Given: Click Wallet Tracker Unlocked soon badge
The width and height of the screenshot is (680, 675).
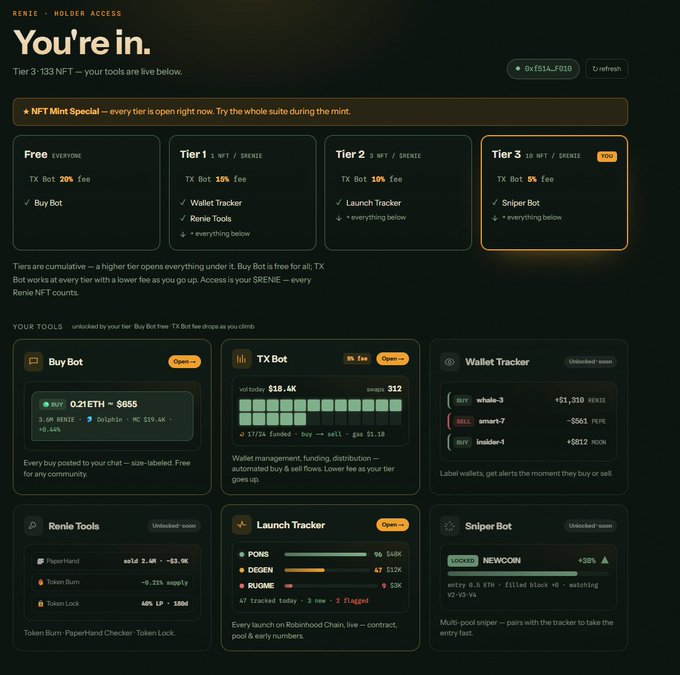Looking at the screenshot, I should click(590, 361).
